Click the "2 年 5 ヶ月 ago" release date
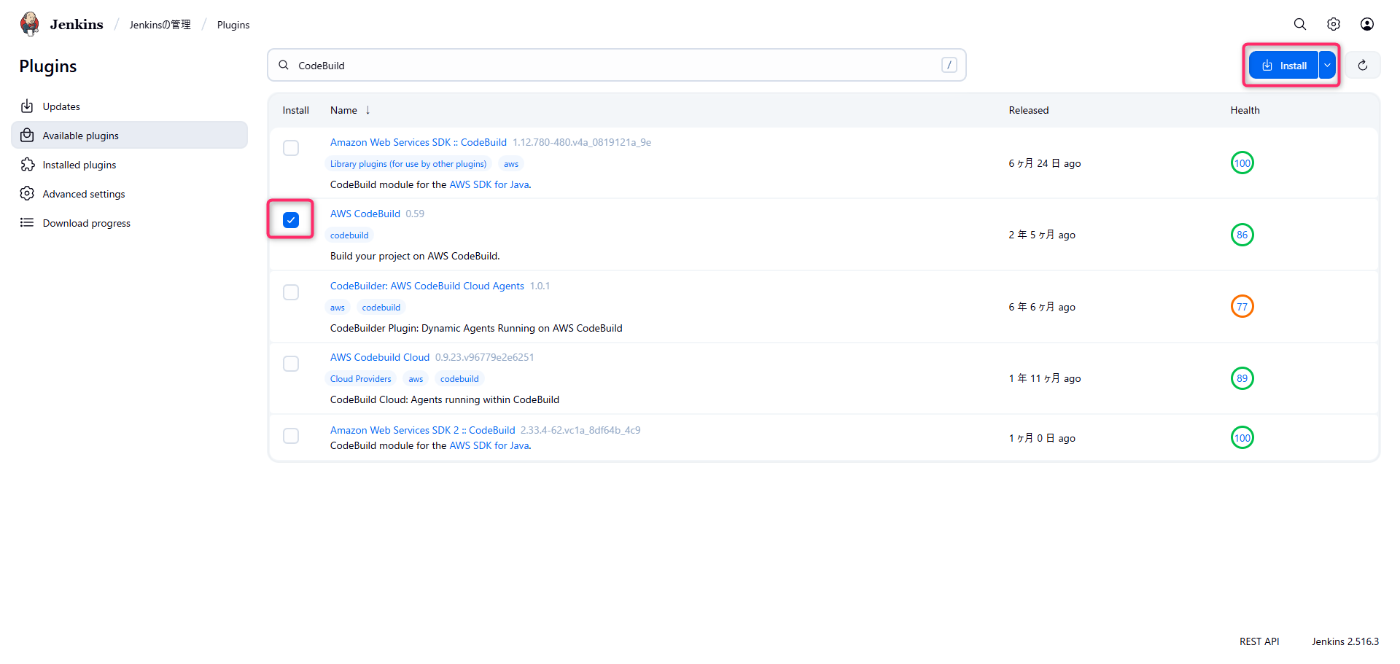Viewport: 1400px width, 664px height. 1042,235
